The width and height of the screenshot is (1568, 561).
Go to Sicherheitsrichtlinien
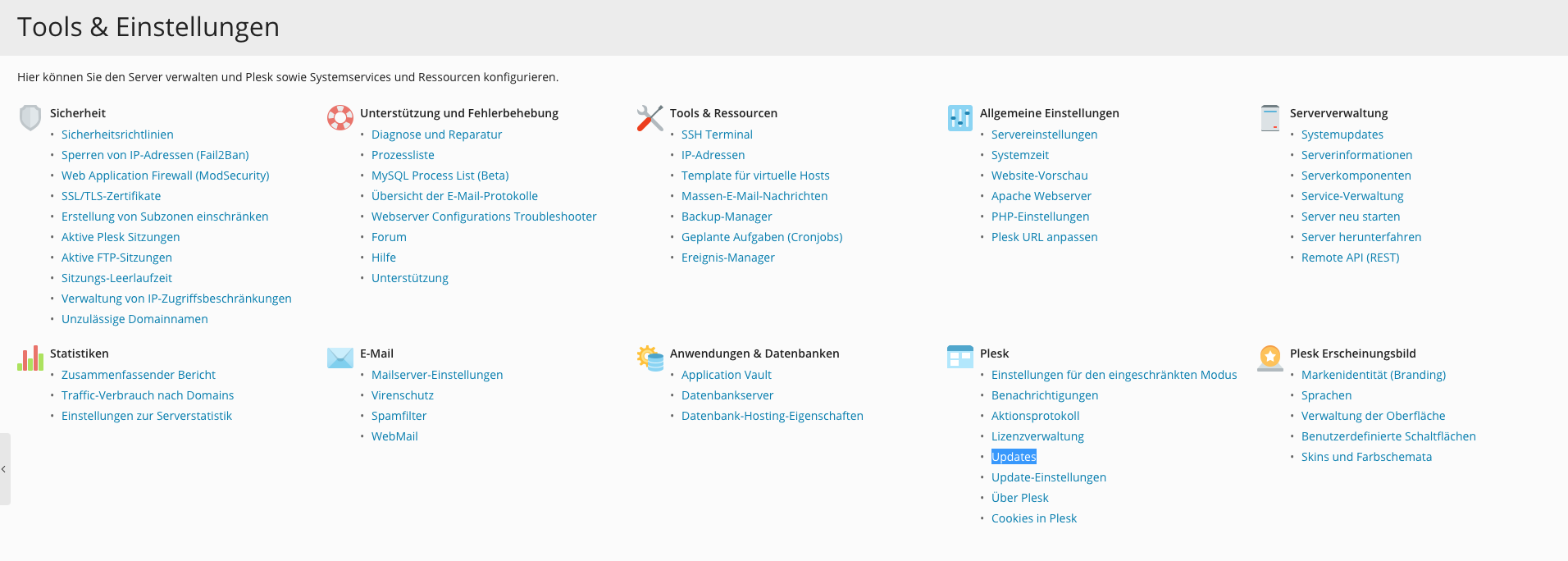click(x=117, y=135)
